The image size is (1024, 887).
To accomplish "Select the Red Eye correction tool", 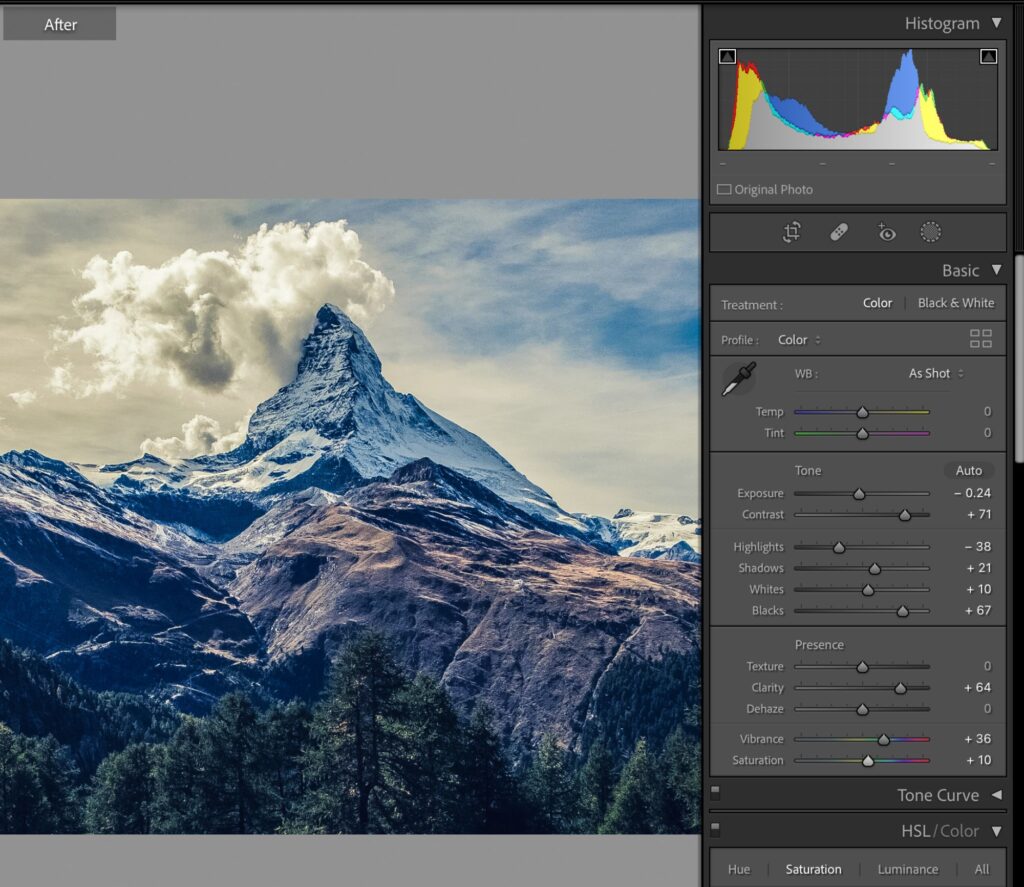I will point(886,232).
